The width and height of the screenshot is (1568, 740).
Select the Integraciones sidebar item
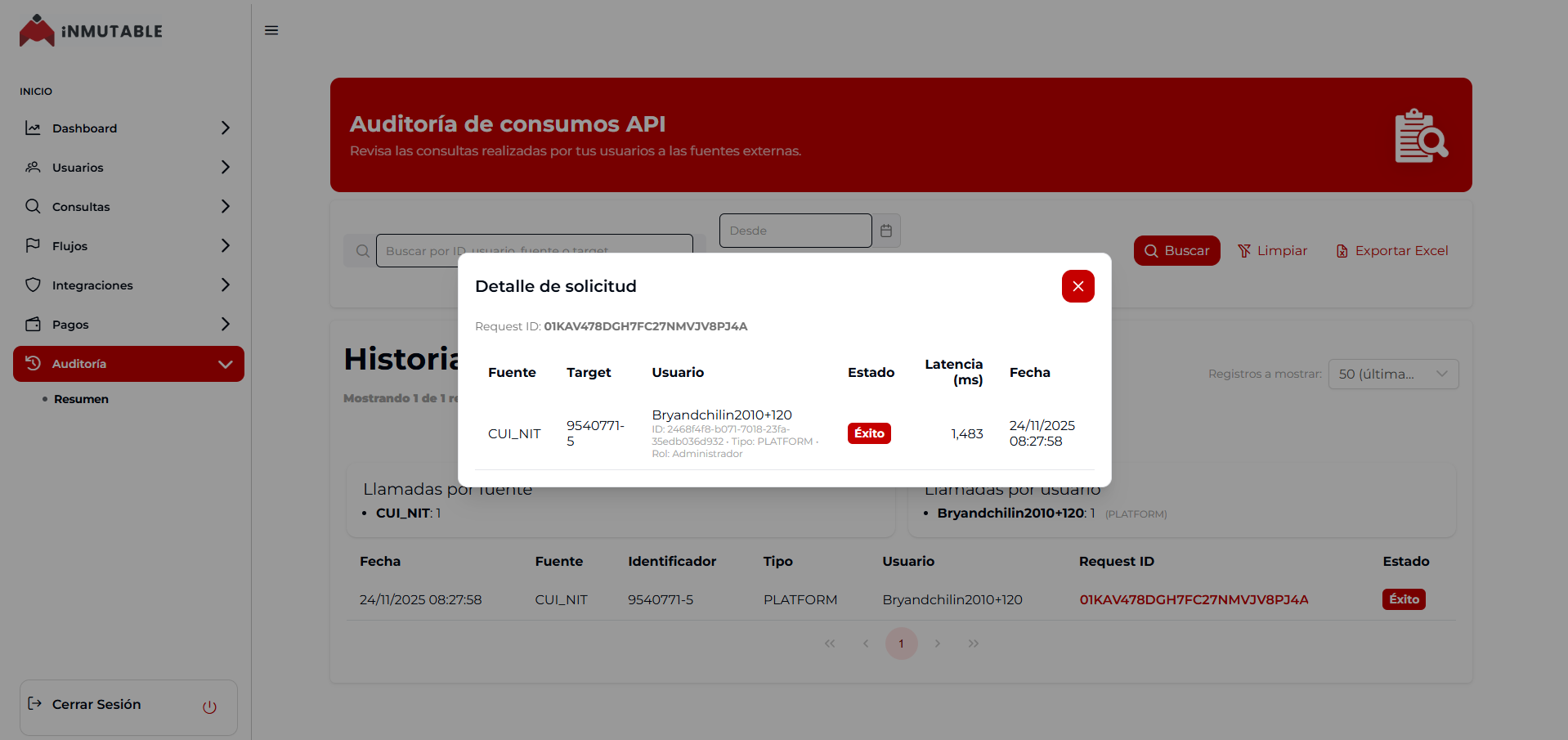pyautogui.click(x=92, y=285)
